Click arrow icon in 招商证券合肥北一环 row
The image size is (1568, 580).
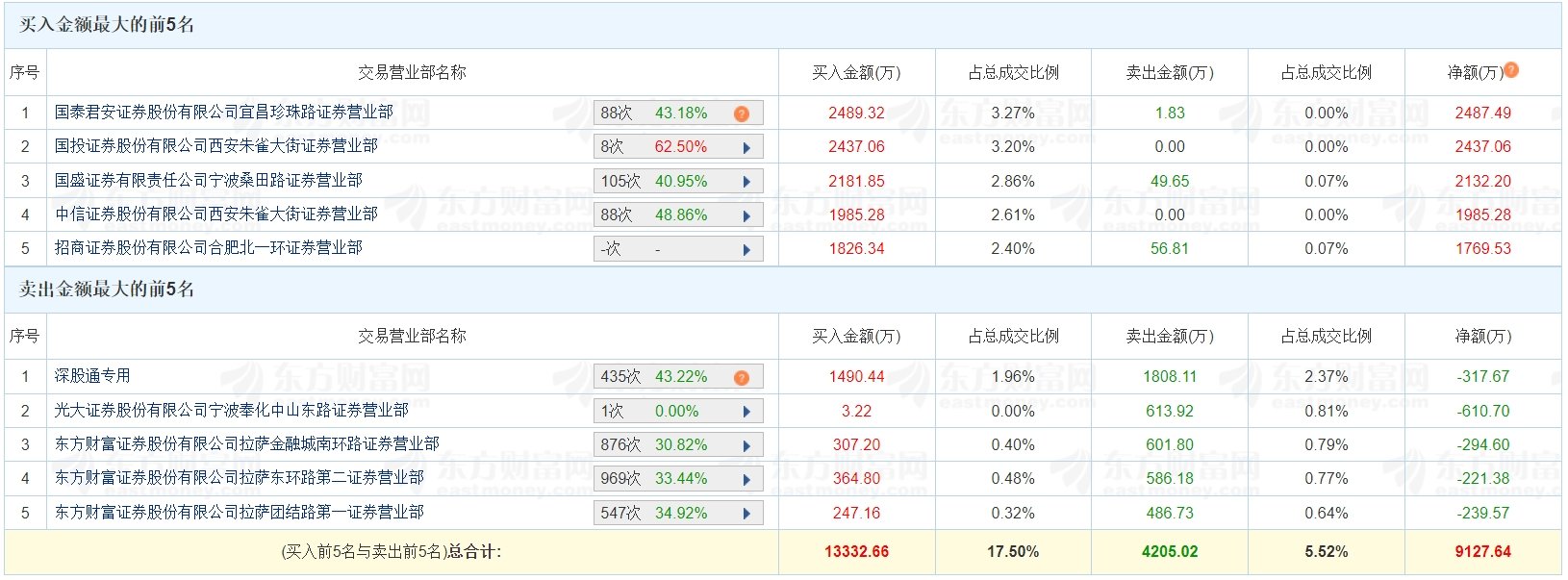coord(746,250)
